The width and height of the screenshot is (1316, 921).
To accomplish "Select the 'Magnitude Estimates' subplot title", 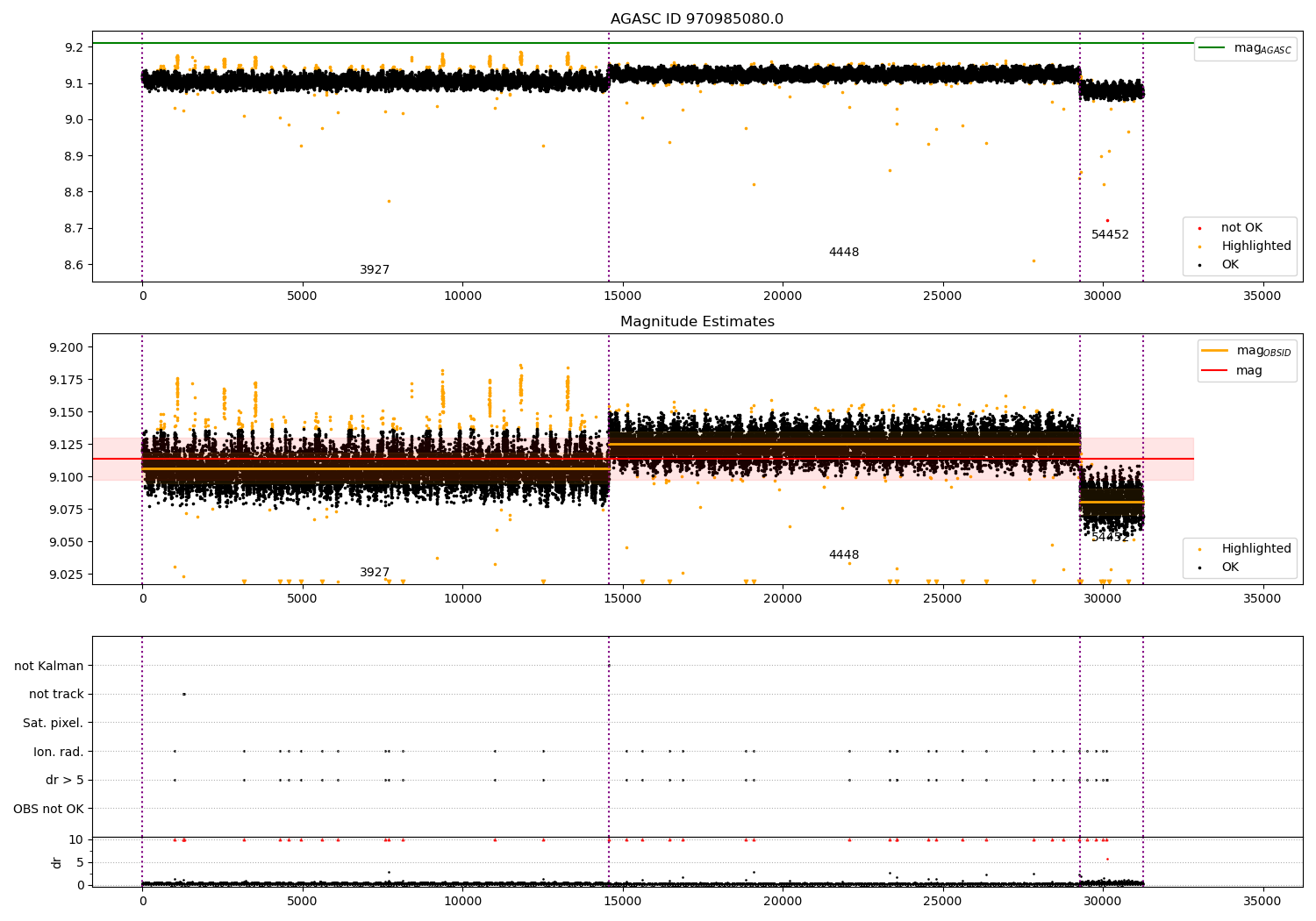I will pos(697,322).
